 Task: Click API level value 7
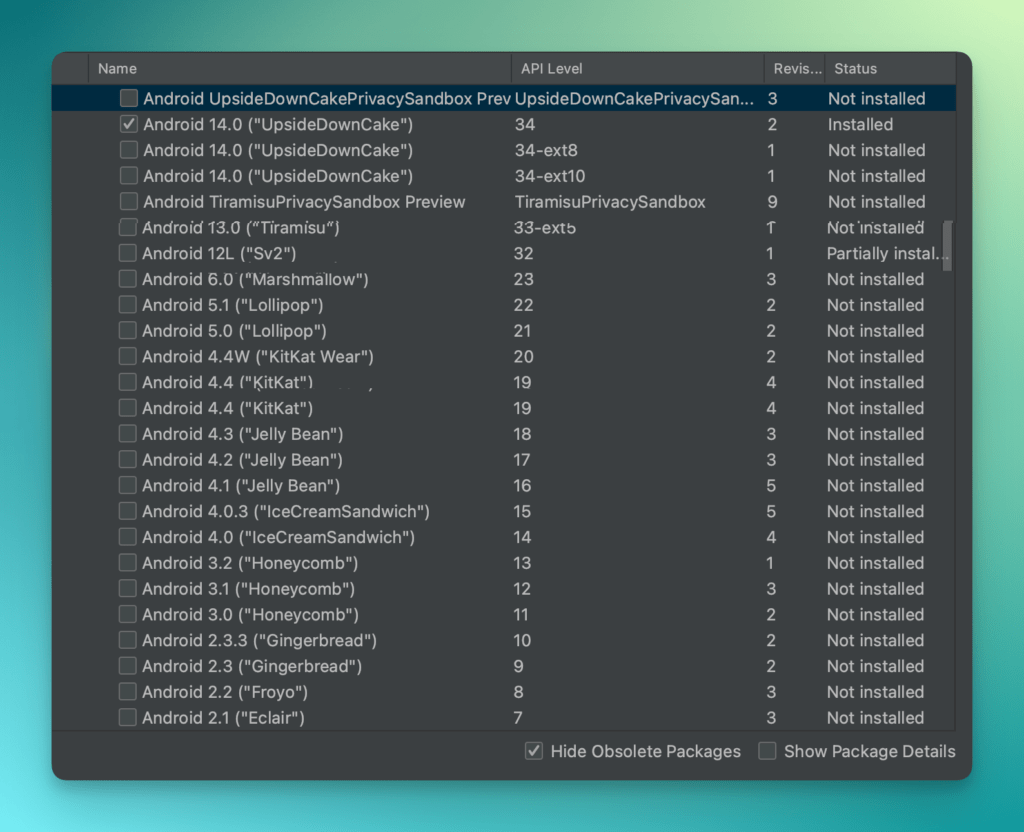518,718
